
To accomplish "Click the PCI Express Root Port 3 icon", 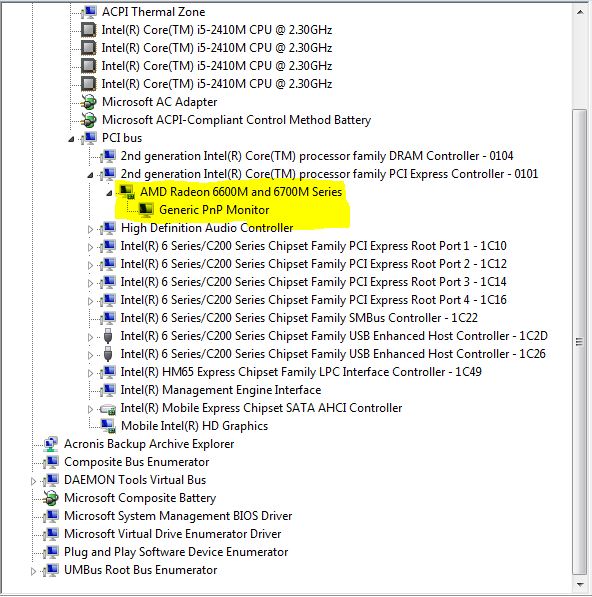I will click(x=108, y=282).
